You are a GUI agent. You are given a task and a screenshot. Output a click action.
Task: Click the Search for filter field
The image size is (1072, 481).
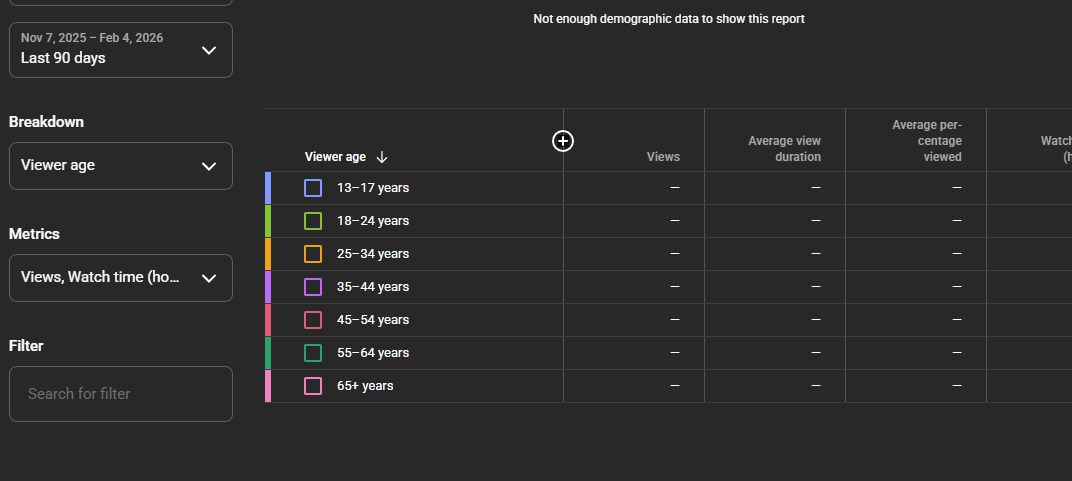(x=120, y=394)
